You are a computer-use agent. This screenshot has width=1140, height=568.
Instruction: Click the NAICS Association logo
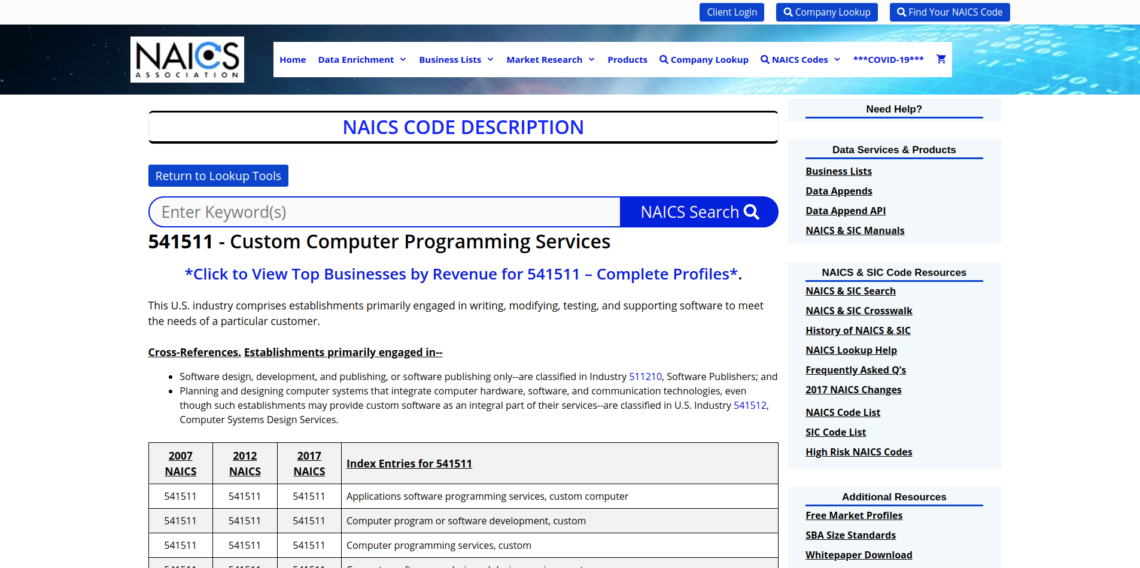(x=187, y=59)
